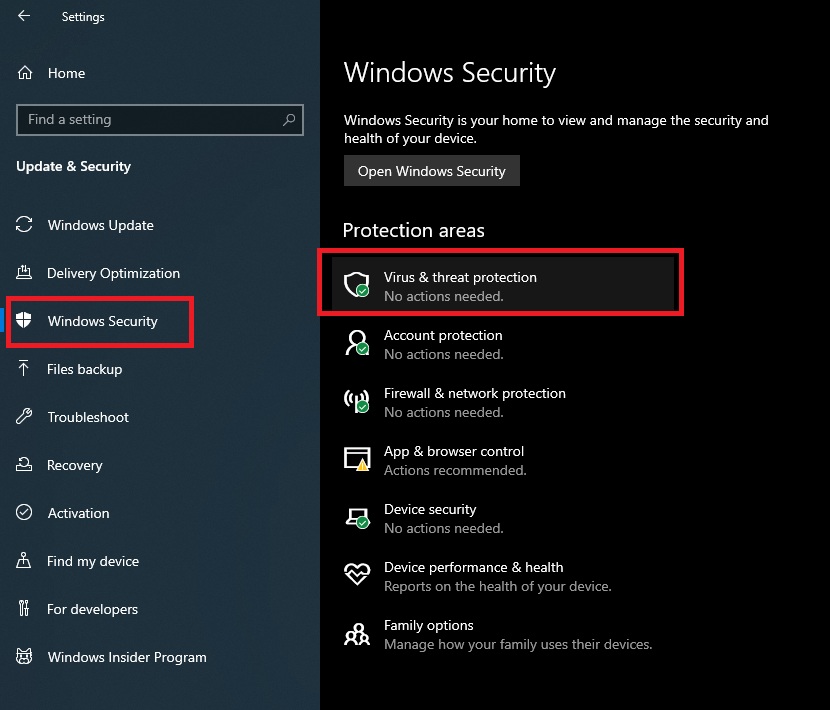
Task: Select Files backup in sidebar
Action: click(x=84, y=369)
